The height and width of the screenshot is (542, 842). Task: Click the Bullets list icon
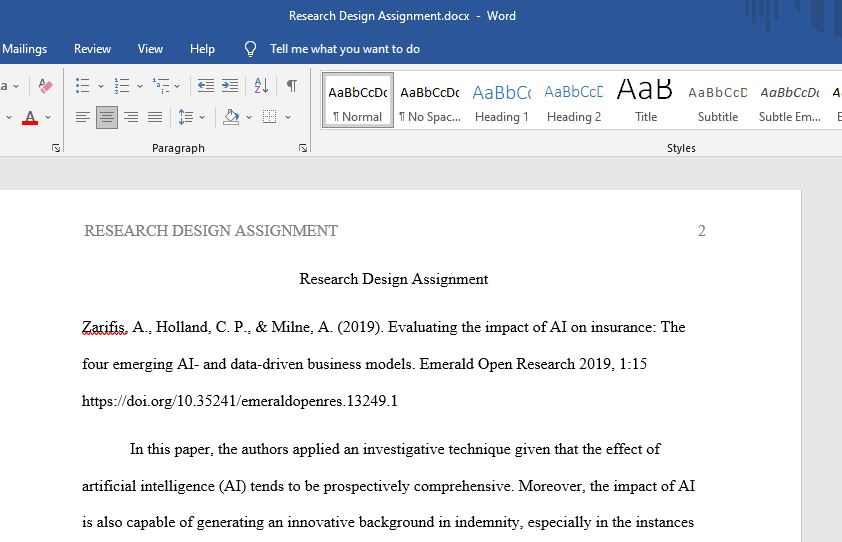point(82,85)
